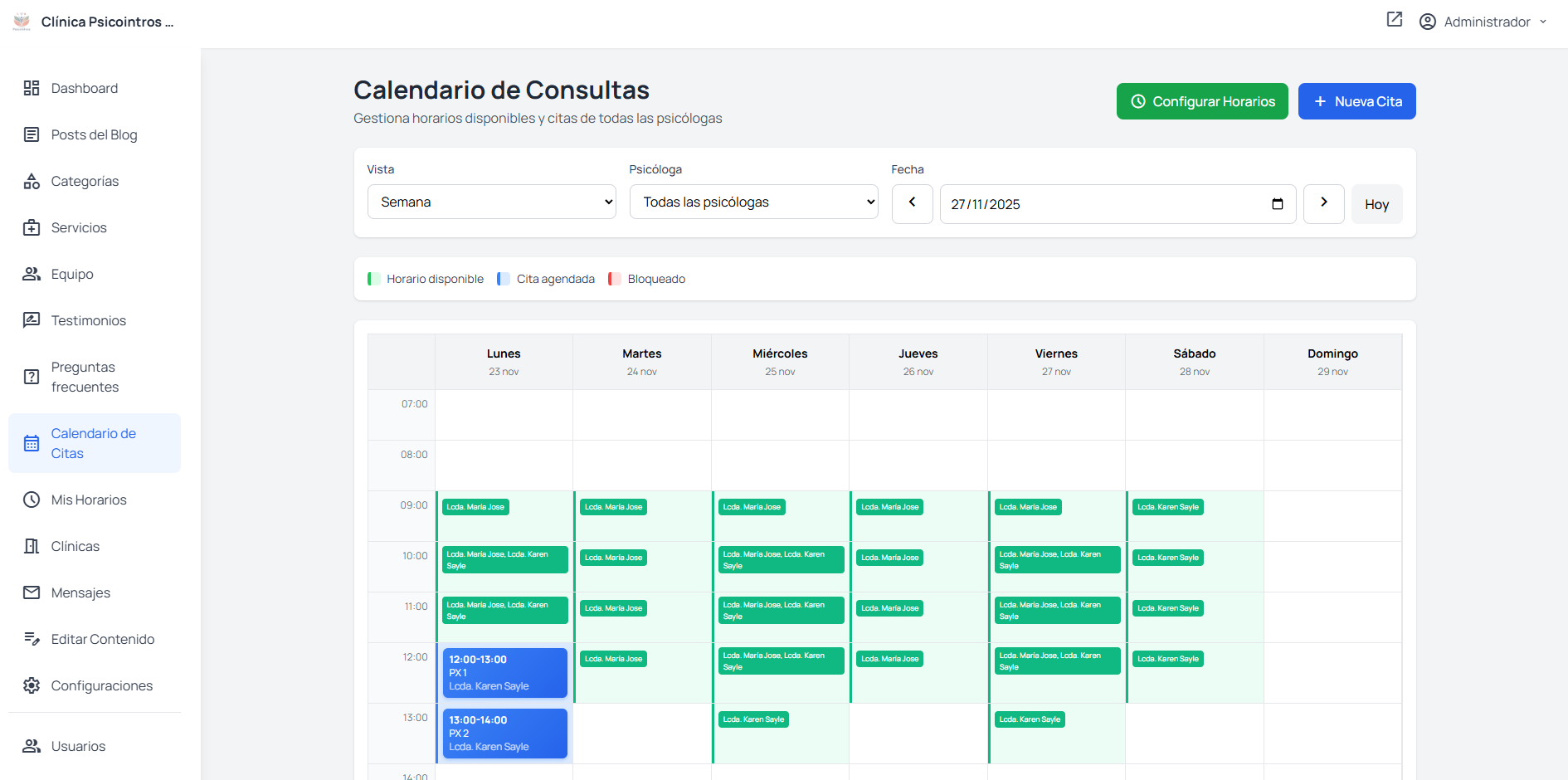Open Usuarios in the sidebar
1568x780 pixels.
click(x=95, y=746)
